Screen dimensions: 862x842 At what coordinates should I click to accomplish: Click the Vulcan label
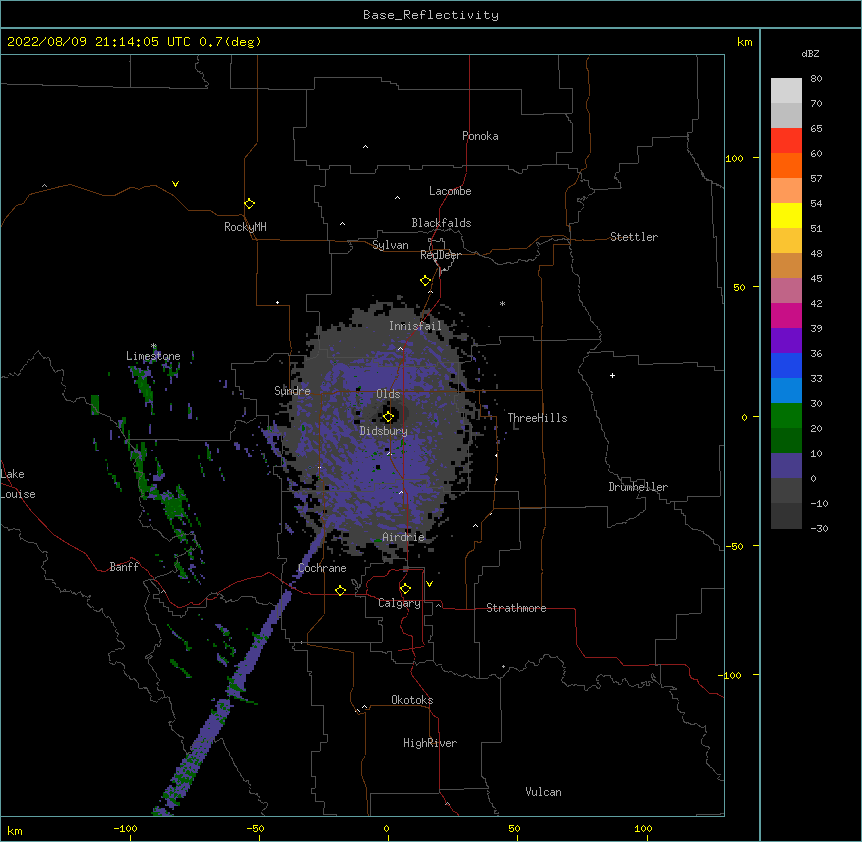(543, 792)
